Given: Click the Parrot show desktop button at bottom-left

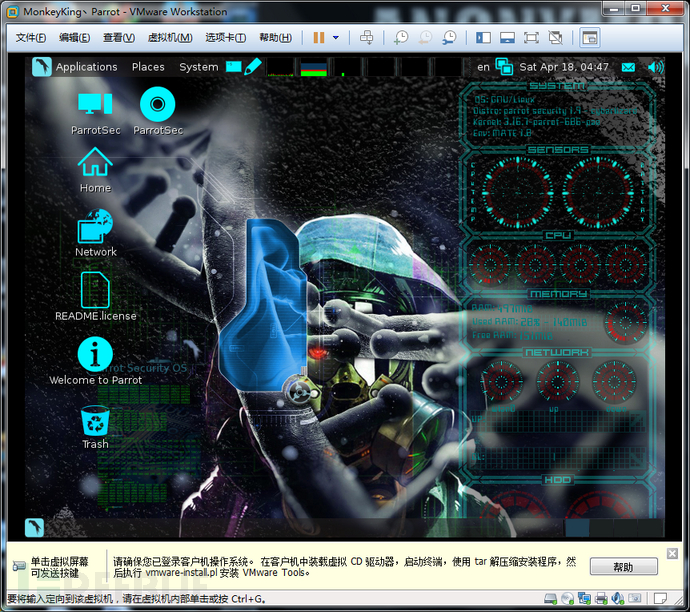Looking at the screenshot, I should [x=34, y=527].
